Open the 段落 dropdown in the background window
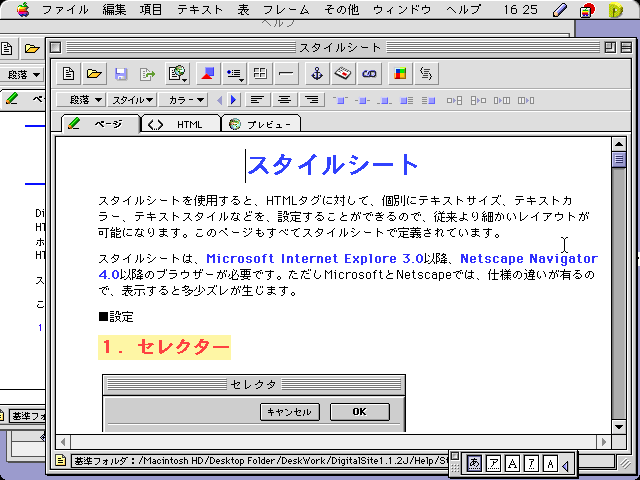This screenshot has width=640, height=480. click(x=21, y=75)
